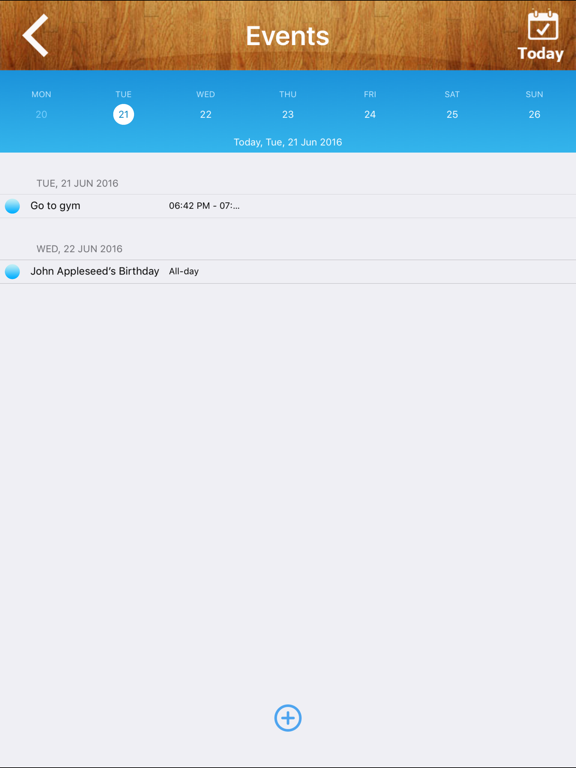Click blue calendar dot beside Go to gym
Screen dimensions: 576x768
(12, 206)
